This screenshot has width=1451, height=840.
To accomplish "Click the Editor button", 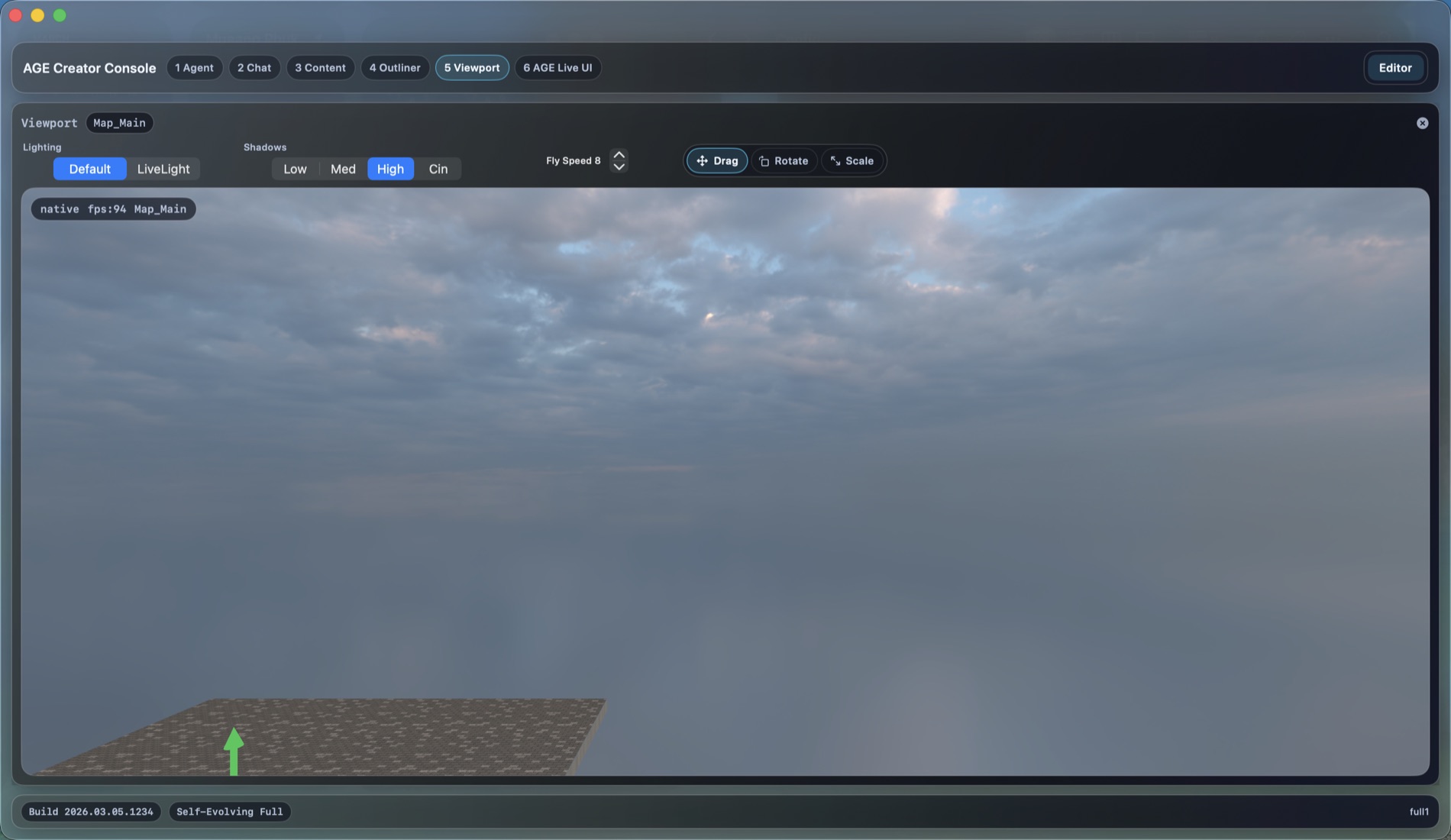I will click(x=1394, y=68).
